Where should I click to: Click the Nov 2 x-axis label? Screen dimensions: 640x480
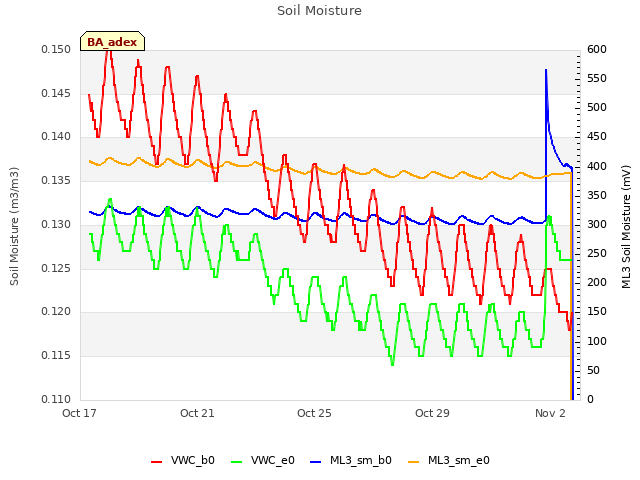tap(550, 413)
